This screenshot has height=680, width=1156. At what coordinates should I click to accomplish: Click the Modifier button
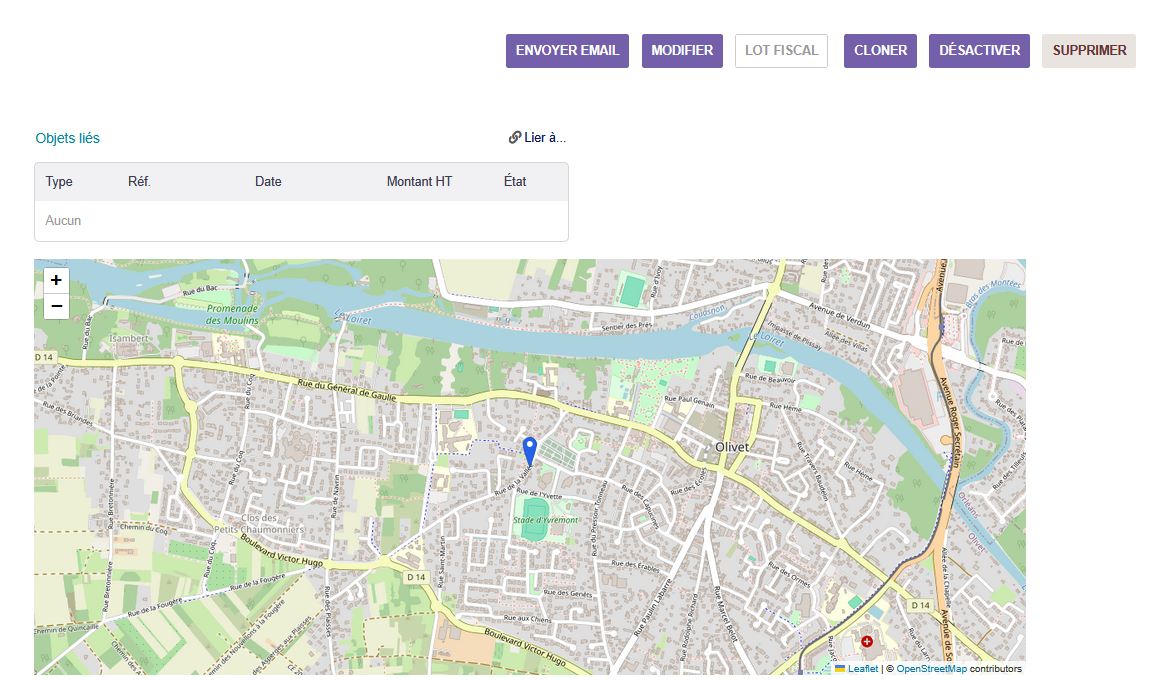(x=682, y=51)
